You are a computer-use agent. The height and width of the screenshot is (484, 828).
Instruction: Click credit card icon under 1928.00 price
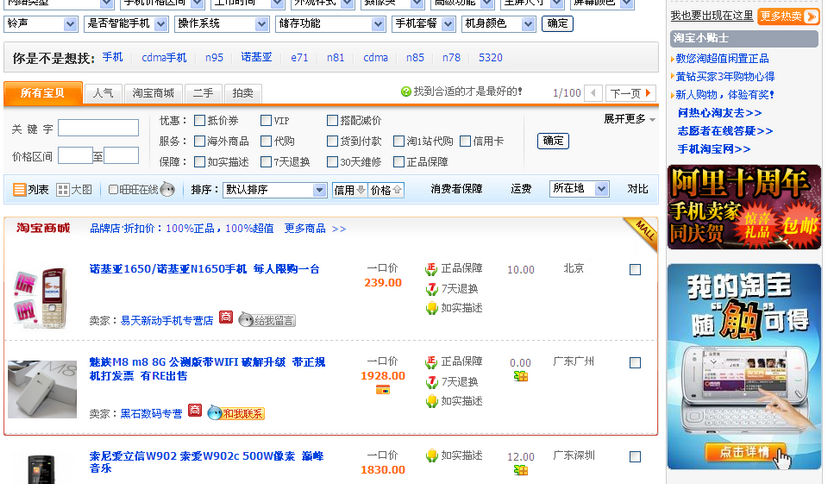click(x=382, y=390)
